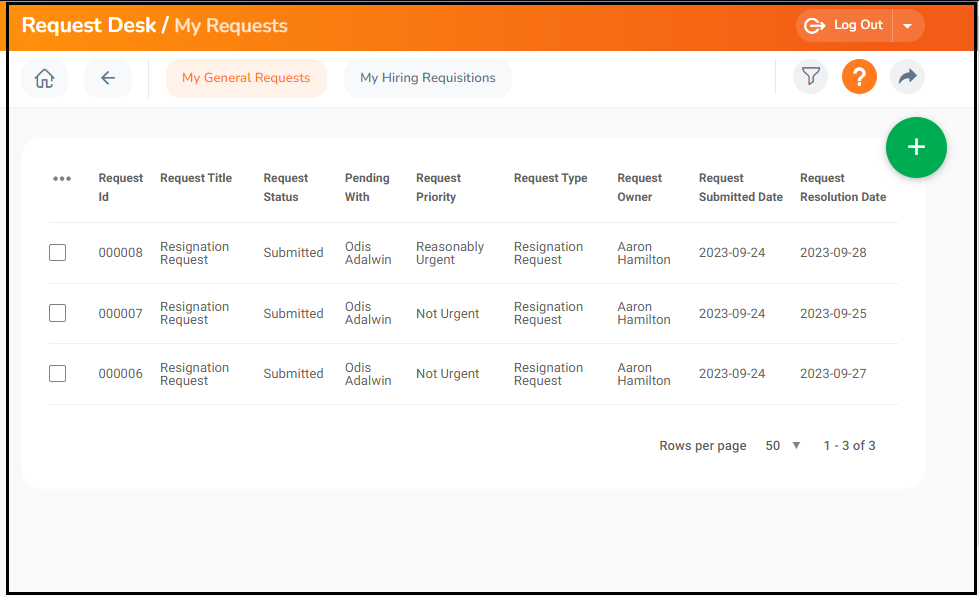Open the filter icon

811,76
